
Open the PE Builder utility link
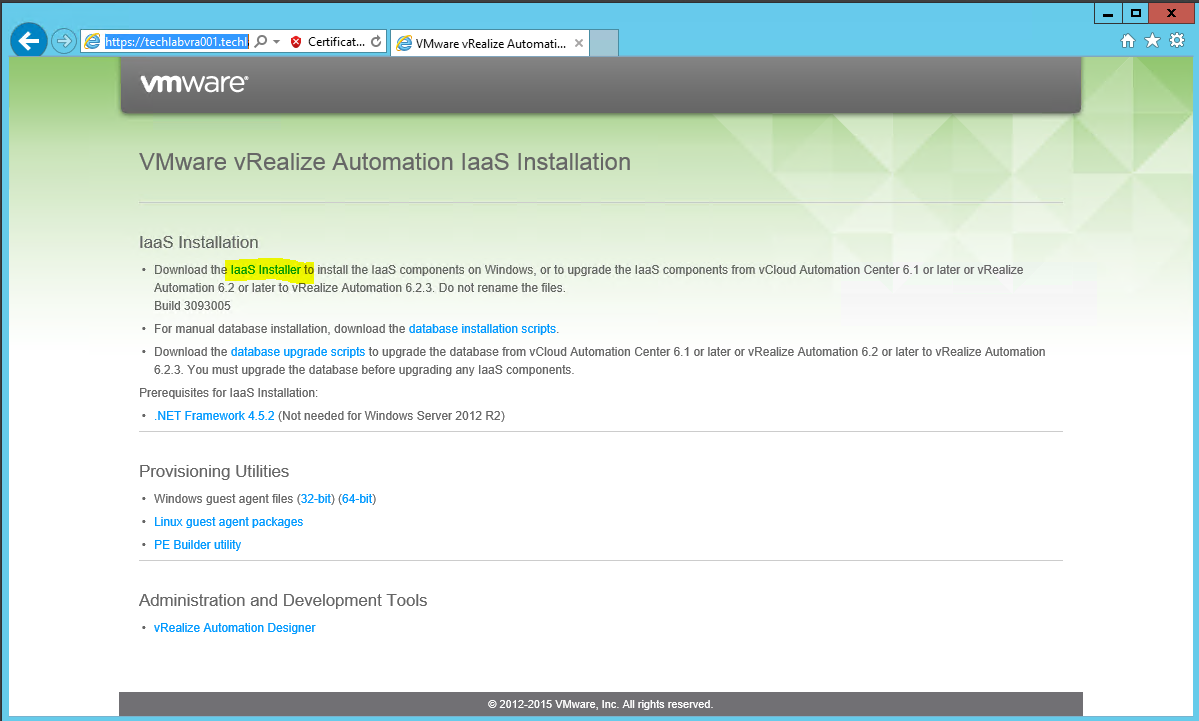[197, 545]
